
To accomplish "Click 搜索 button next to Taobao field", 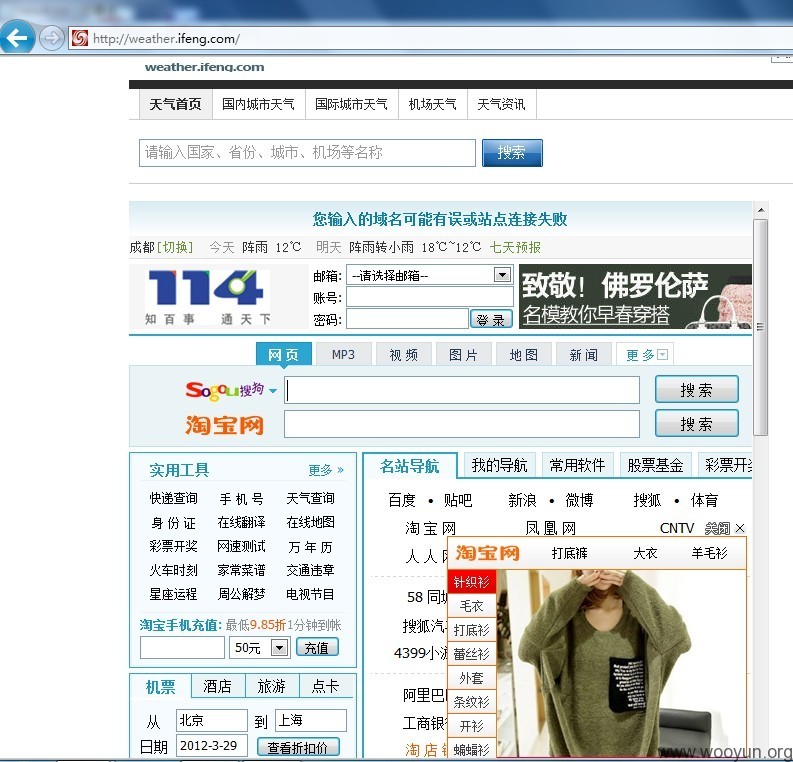I will pos(696,423).
